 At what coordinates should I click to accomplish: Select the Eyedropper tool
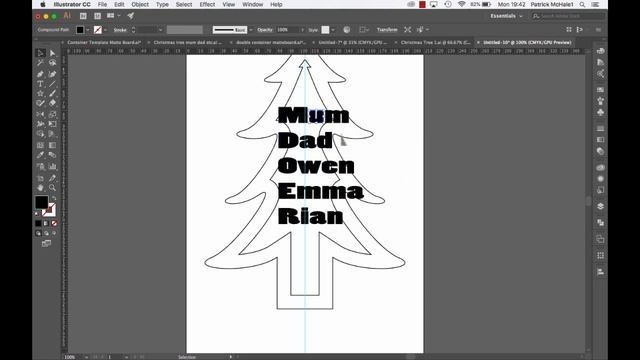[40, 155]
